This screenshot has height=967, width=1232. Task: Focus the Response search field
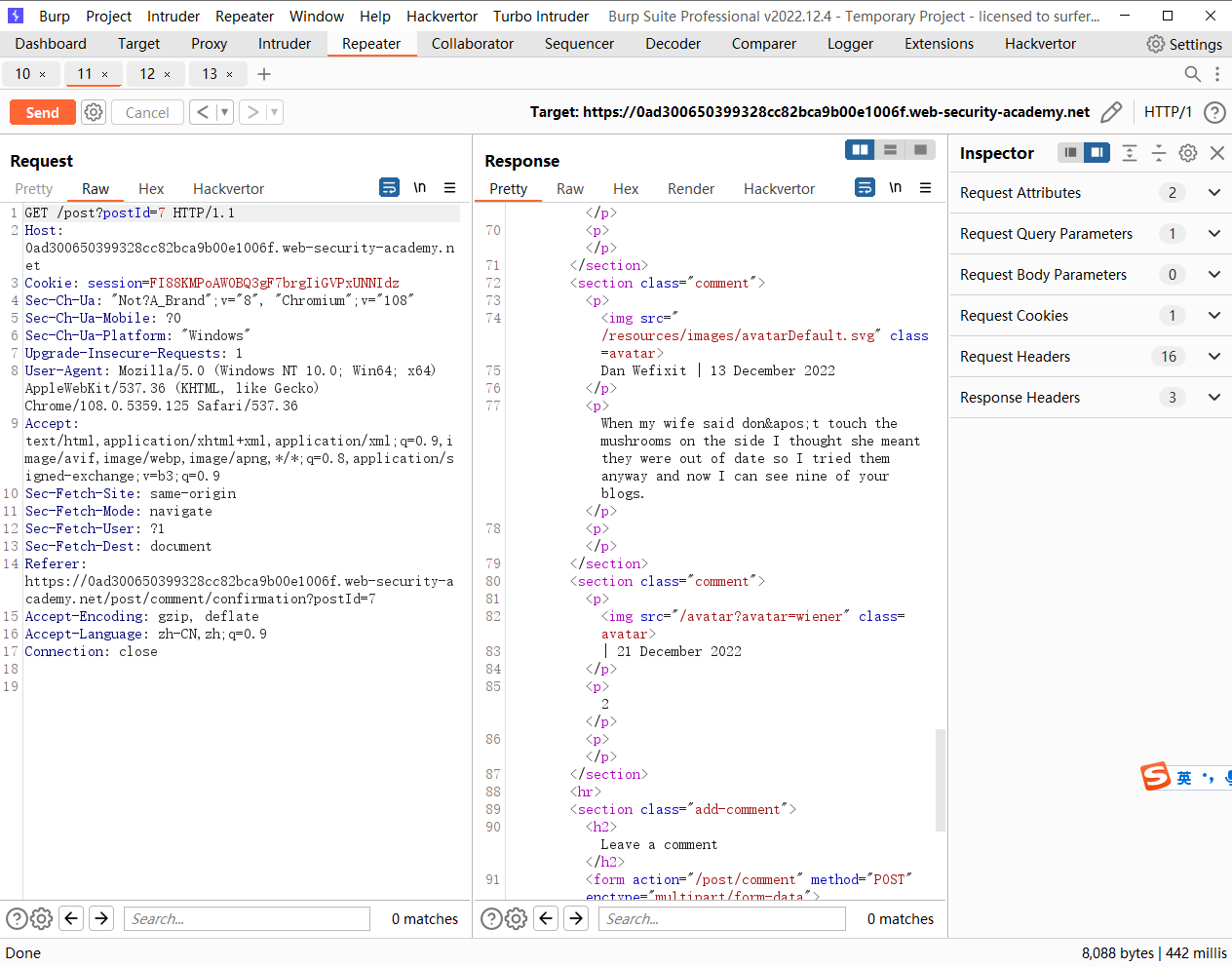(722, 918)
